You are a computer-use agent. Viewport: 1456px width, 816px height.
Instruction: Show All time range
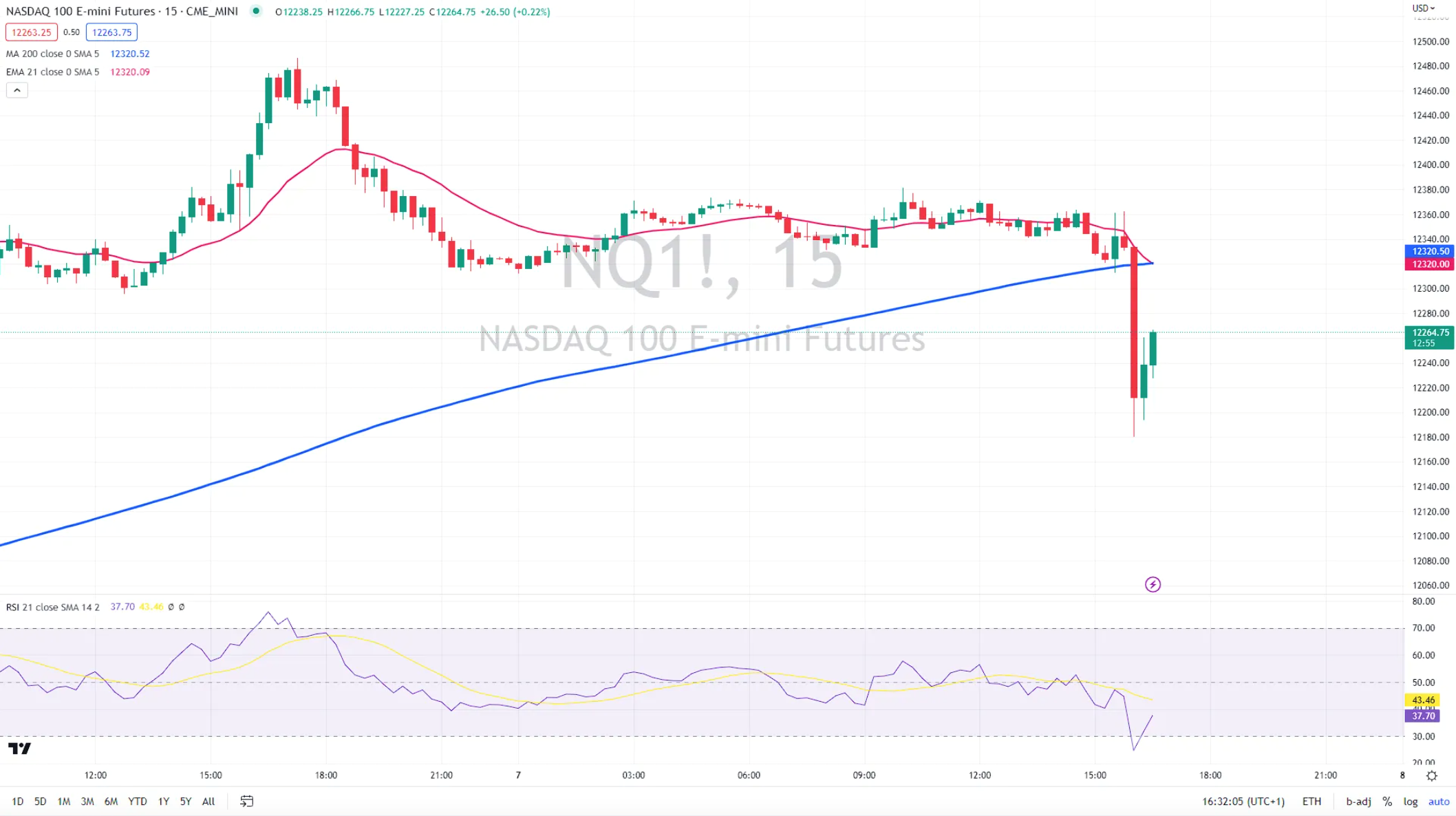pyautogui.click(x=208, y=802)
